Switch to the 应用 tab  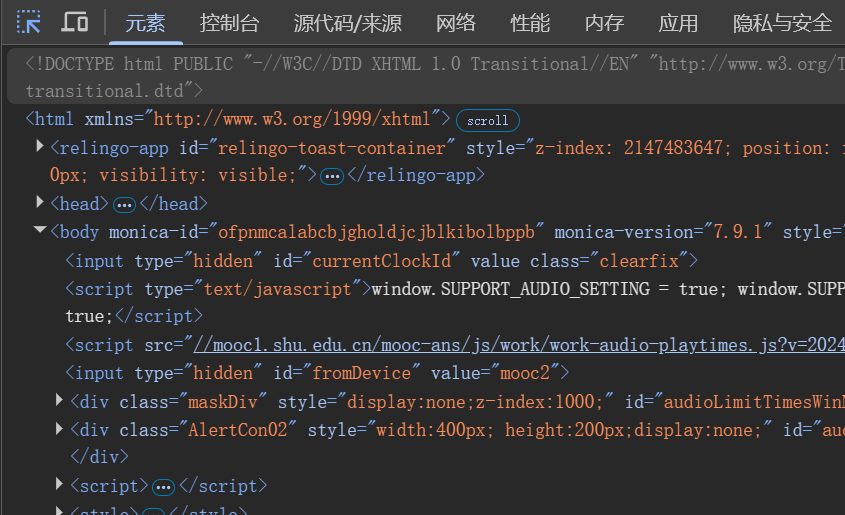(x=678, y=23)
